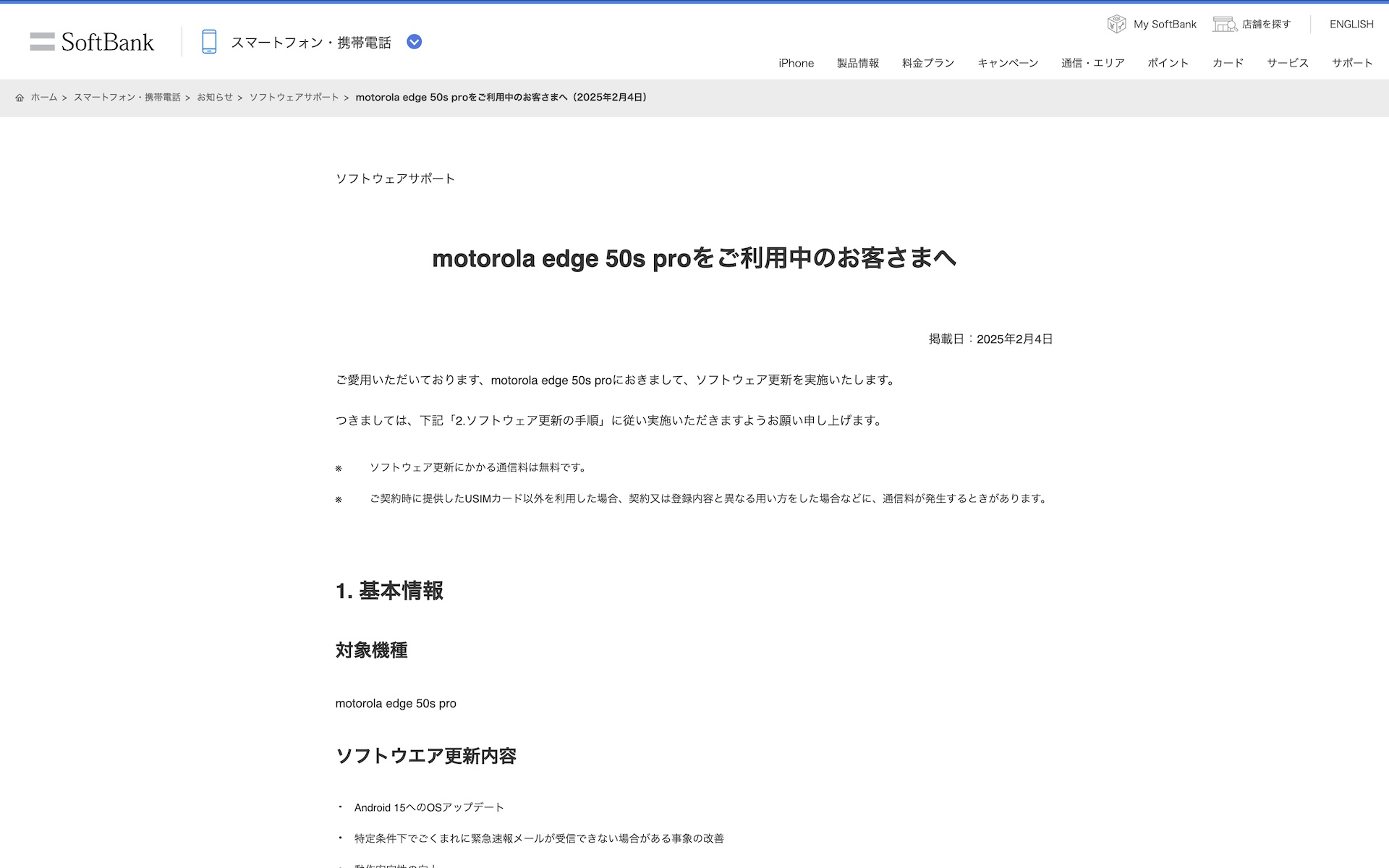Open the iPhone menu item
The image size is (1389, 868).
pos(796,63)
